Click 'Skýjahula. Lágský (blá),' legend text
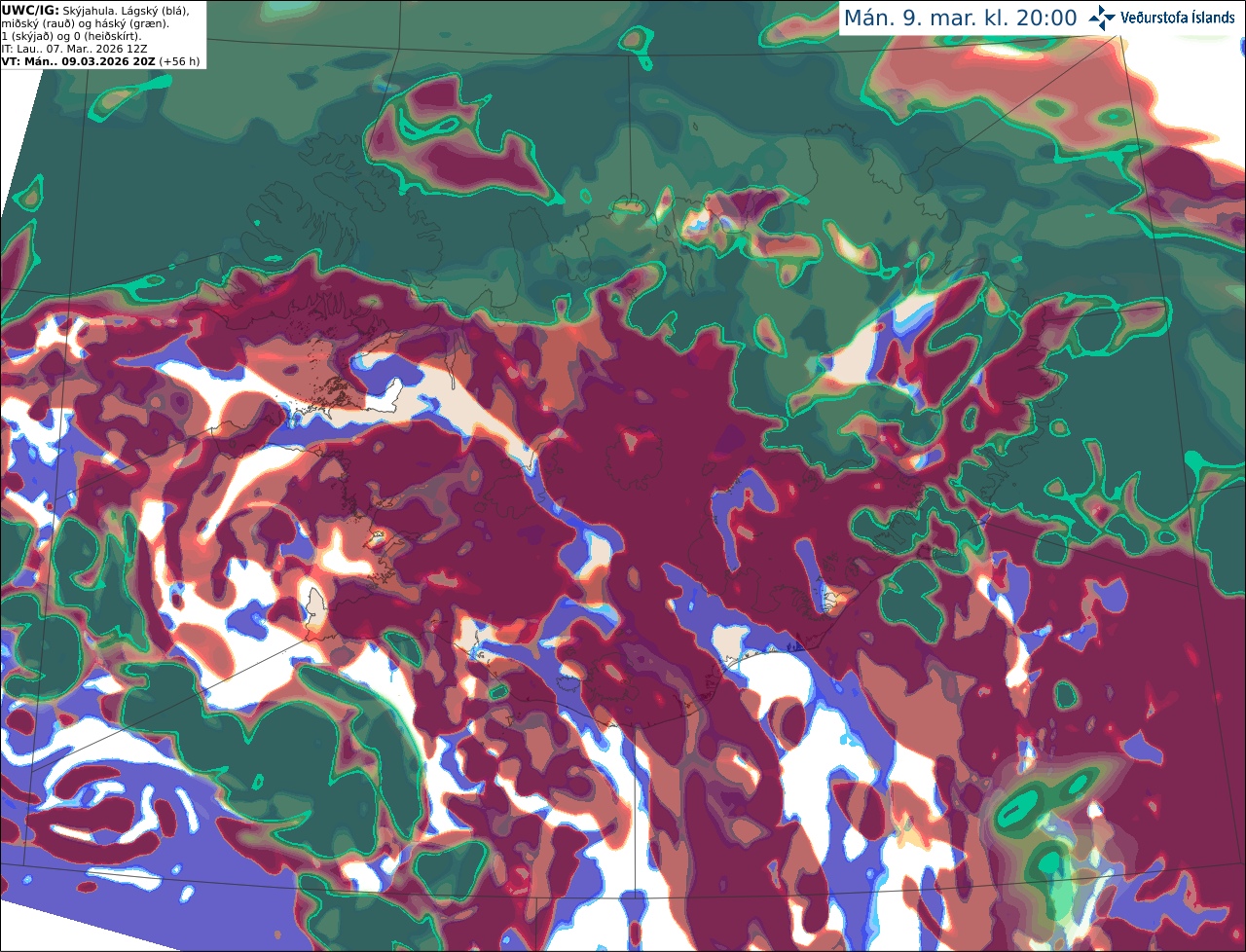 [x=126, y=11]
